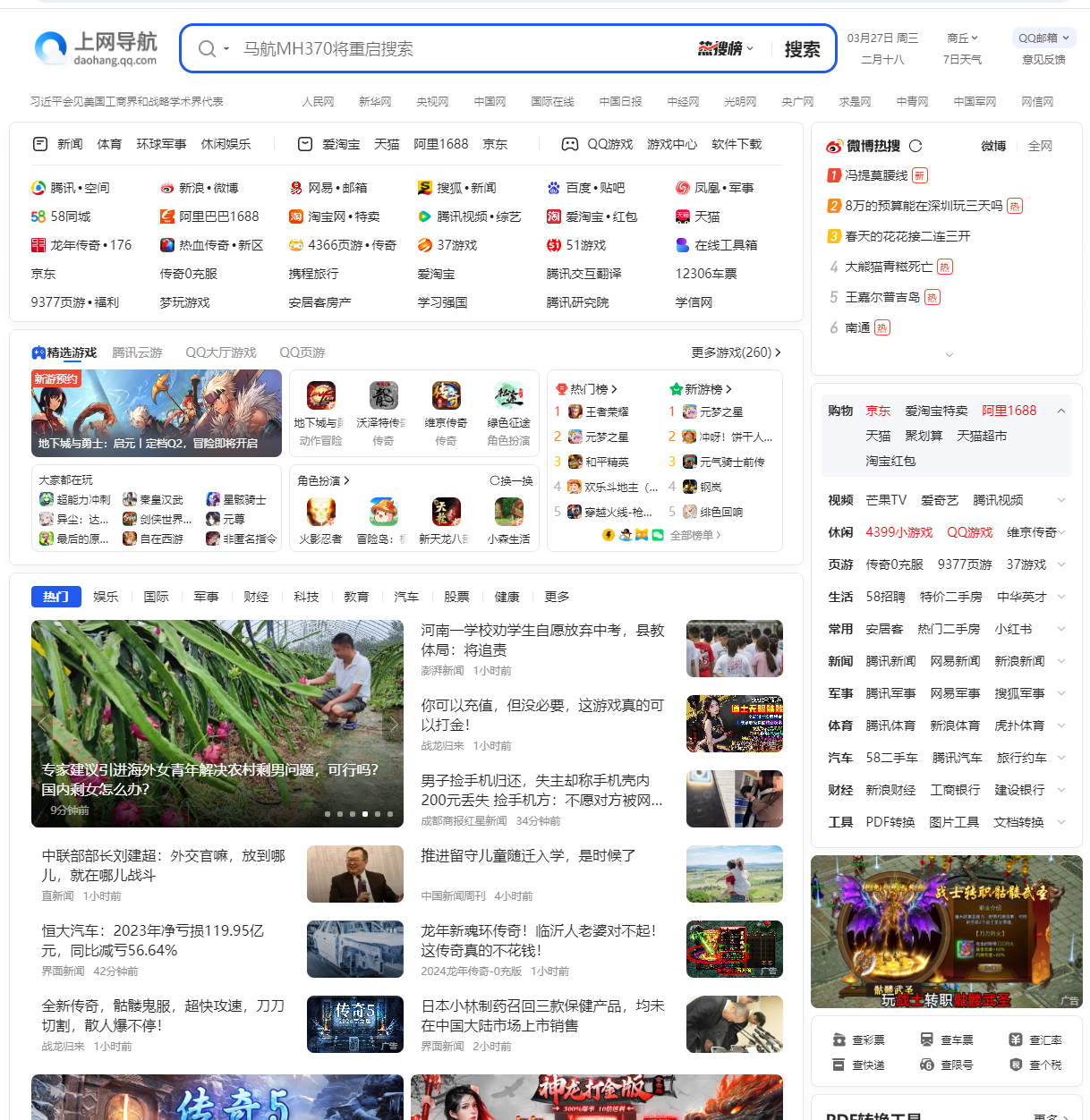Click the 查彩票 lottery lookup icon
Image resolution: width=1090 pixels, height=1120 pixels.
(839, 1039)
